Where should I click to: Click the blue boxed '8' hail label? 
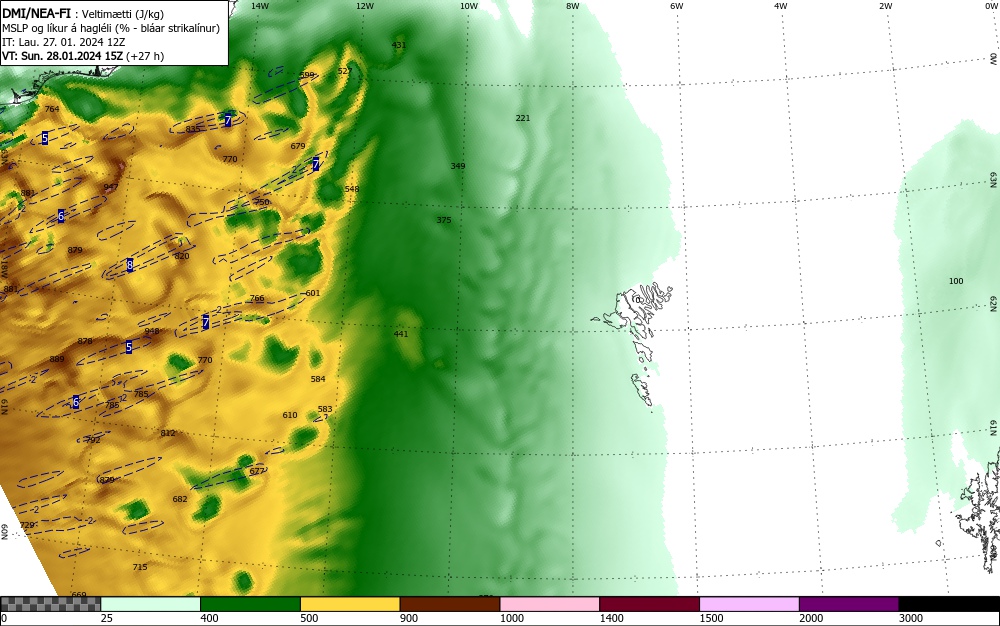point(130,265)
